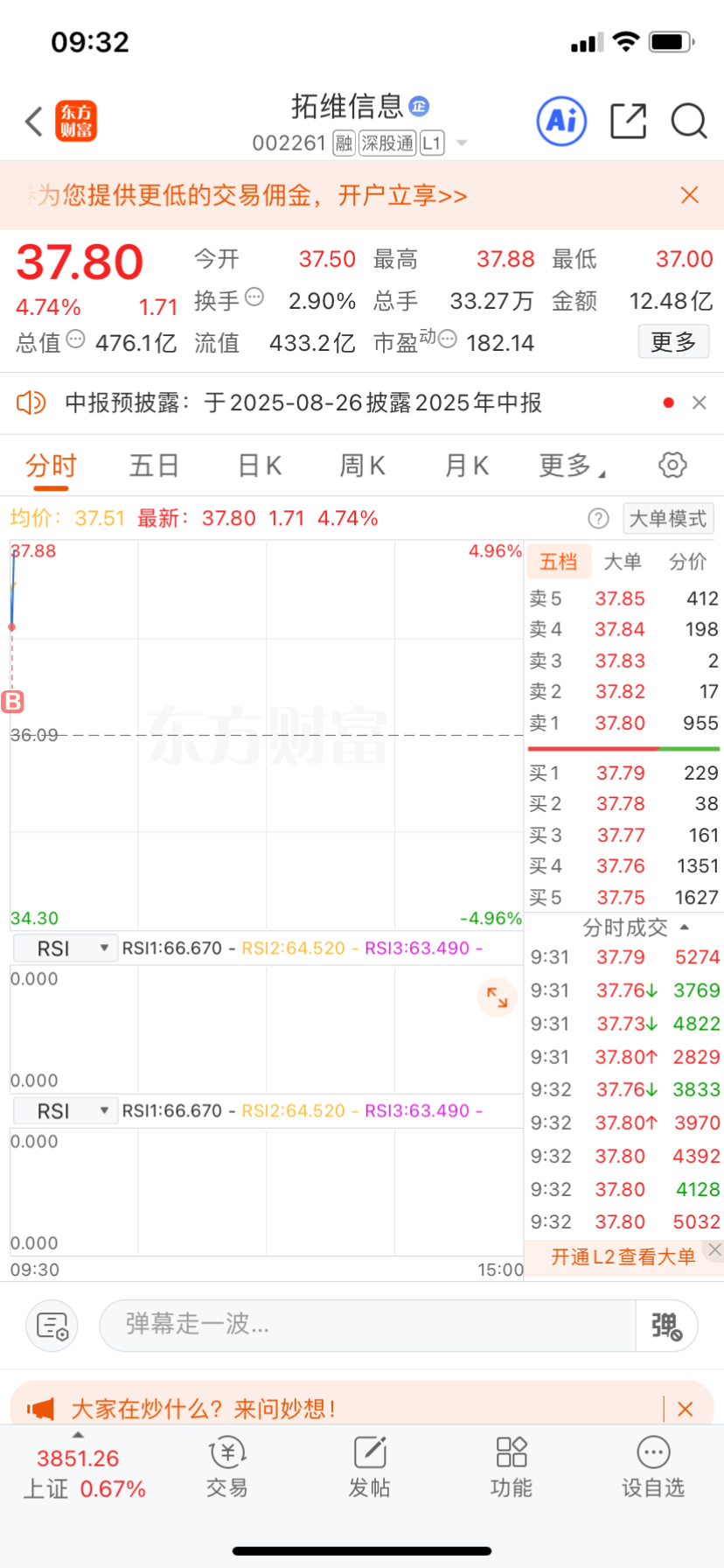Tap the chart help question icon
Image resolution: width=724 pixels, height=1568 pixels.
point(598,519)
